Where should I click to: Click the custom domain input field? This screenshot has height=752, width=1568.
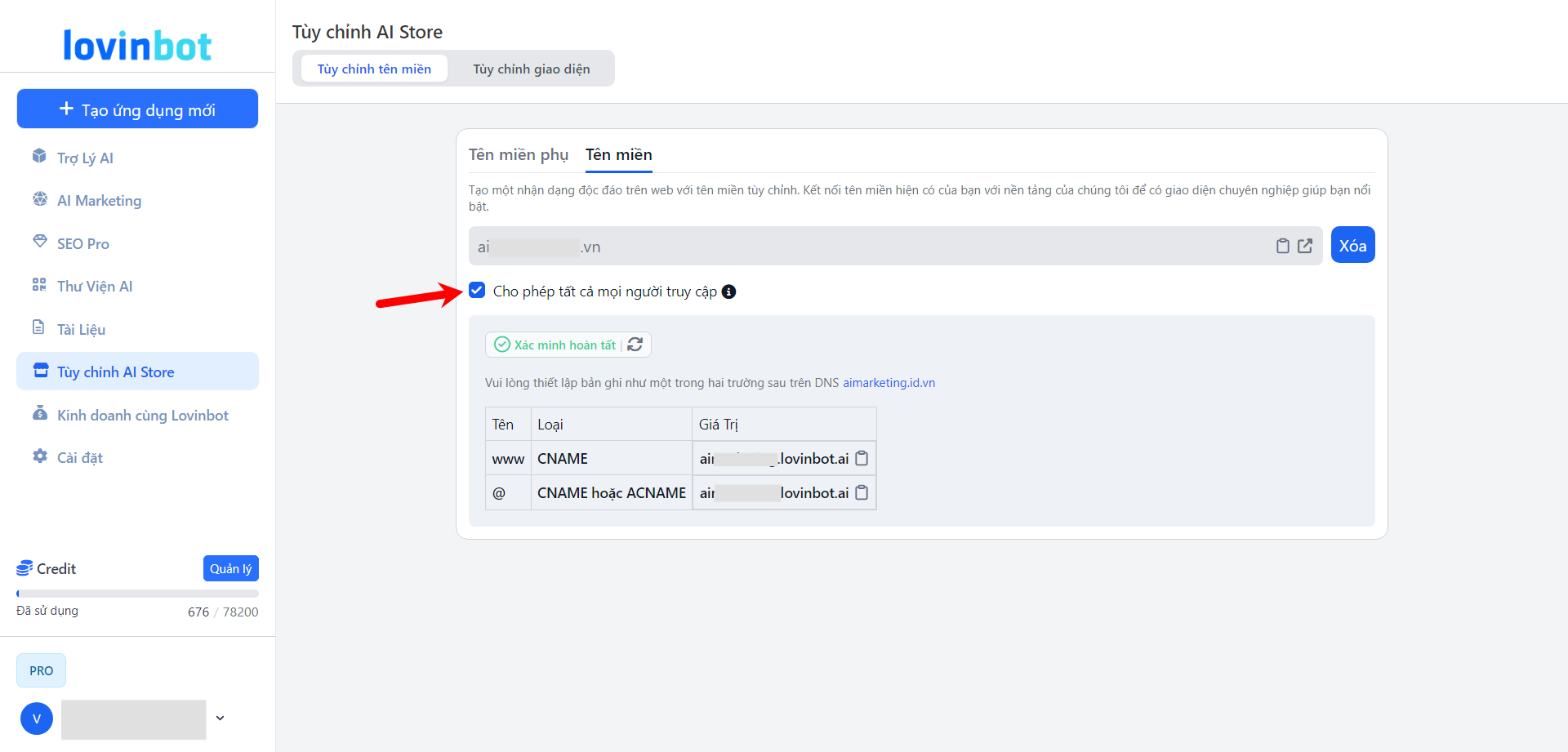pos(866,246)
